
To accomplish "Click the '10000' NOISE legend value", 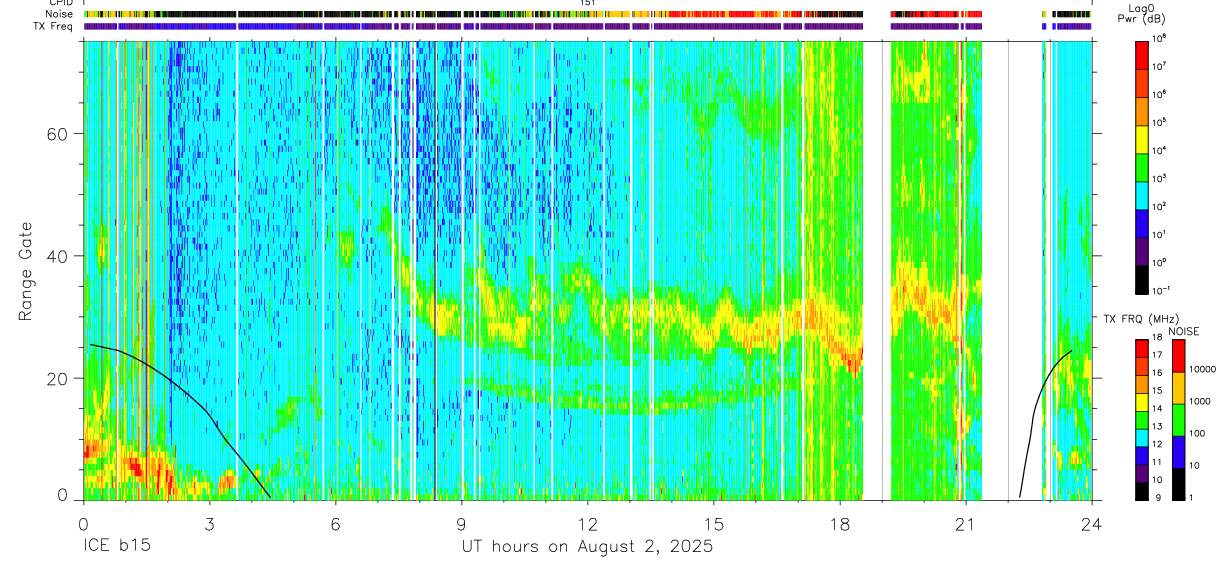I will [1203, 369].
